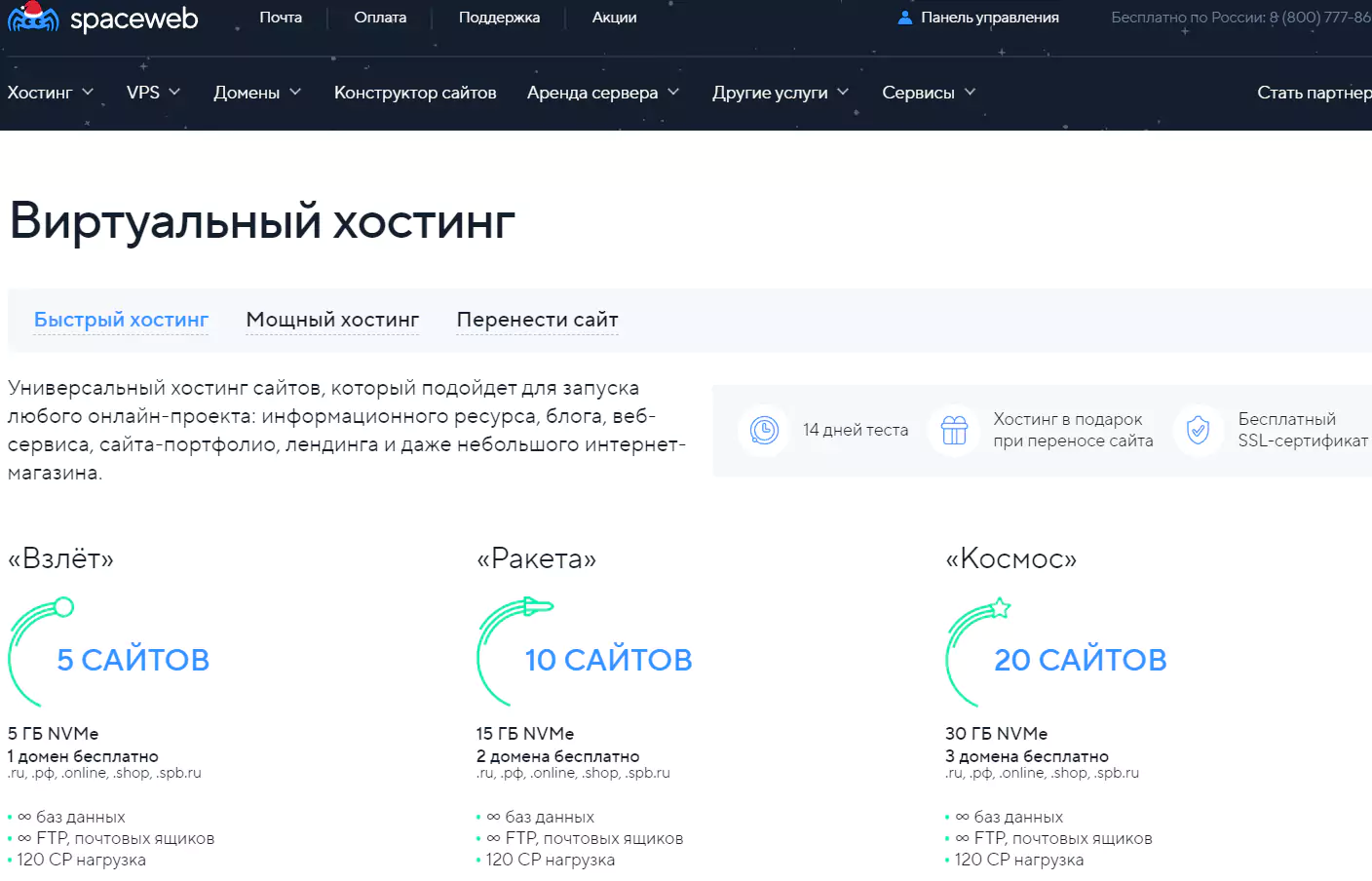
Task: Click the Акции link in top bar
Action: coord(614,18)
